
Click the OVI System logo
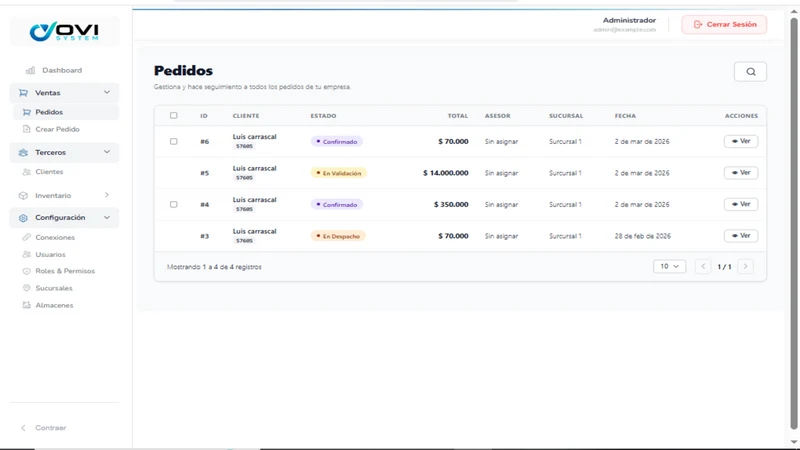pyautogui.click(x=64, y=32)
